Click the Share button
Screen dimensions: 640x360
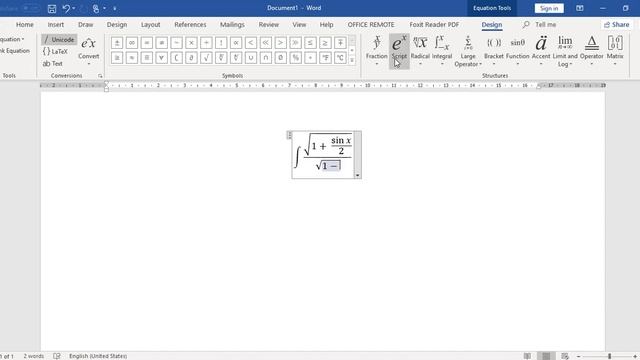(617, 25)
